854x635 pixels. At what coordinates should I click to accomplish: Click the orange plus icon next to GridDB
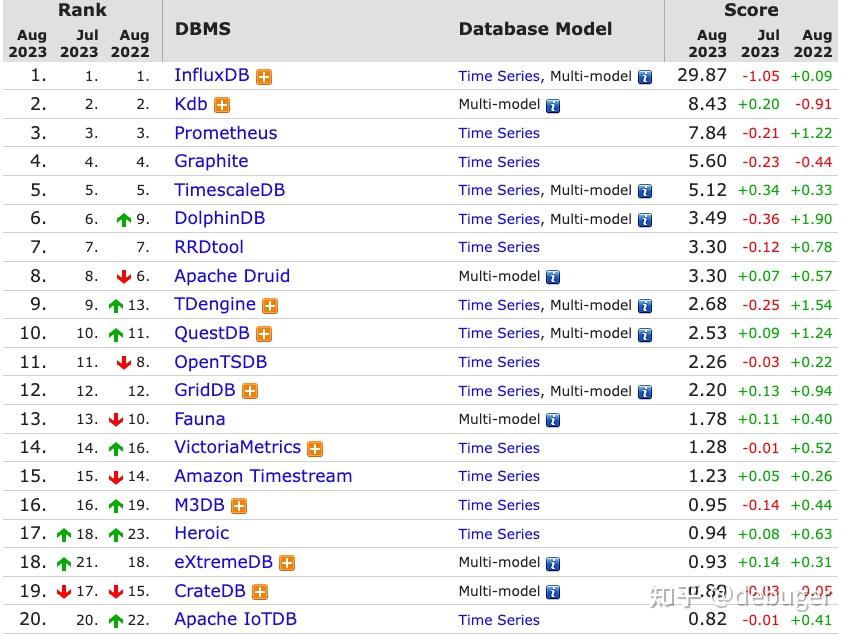click(250, 392)
